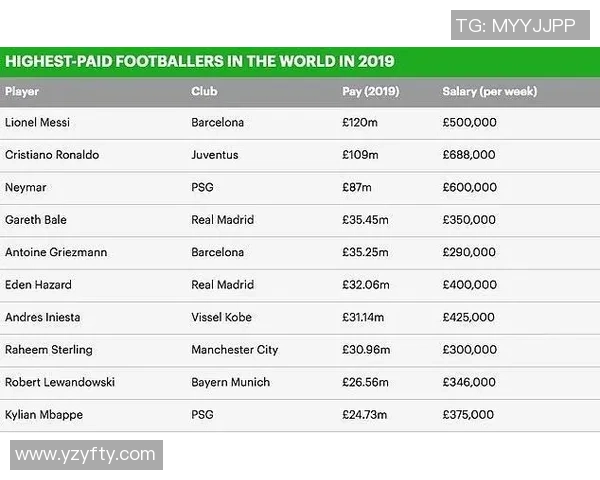Select Eden Hazard's £400,000 weekly salary
The height and width of the screenshot is (480, 600).
point(469,285)
